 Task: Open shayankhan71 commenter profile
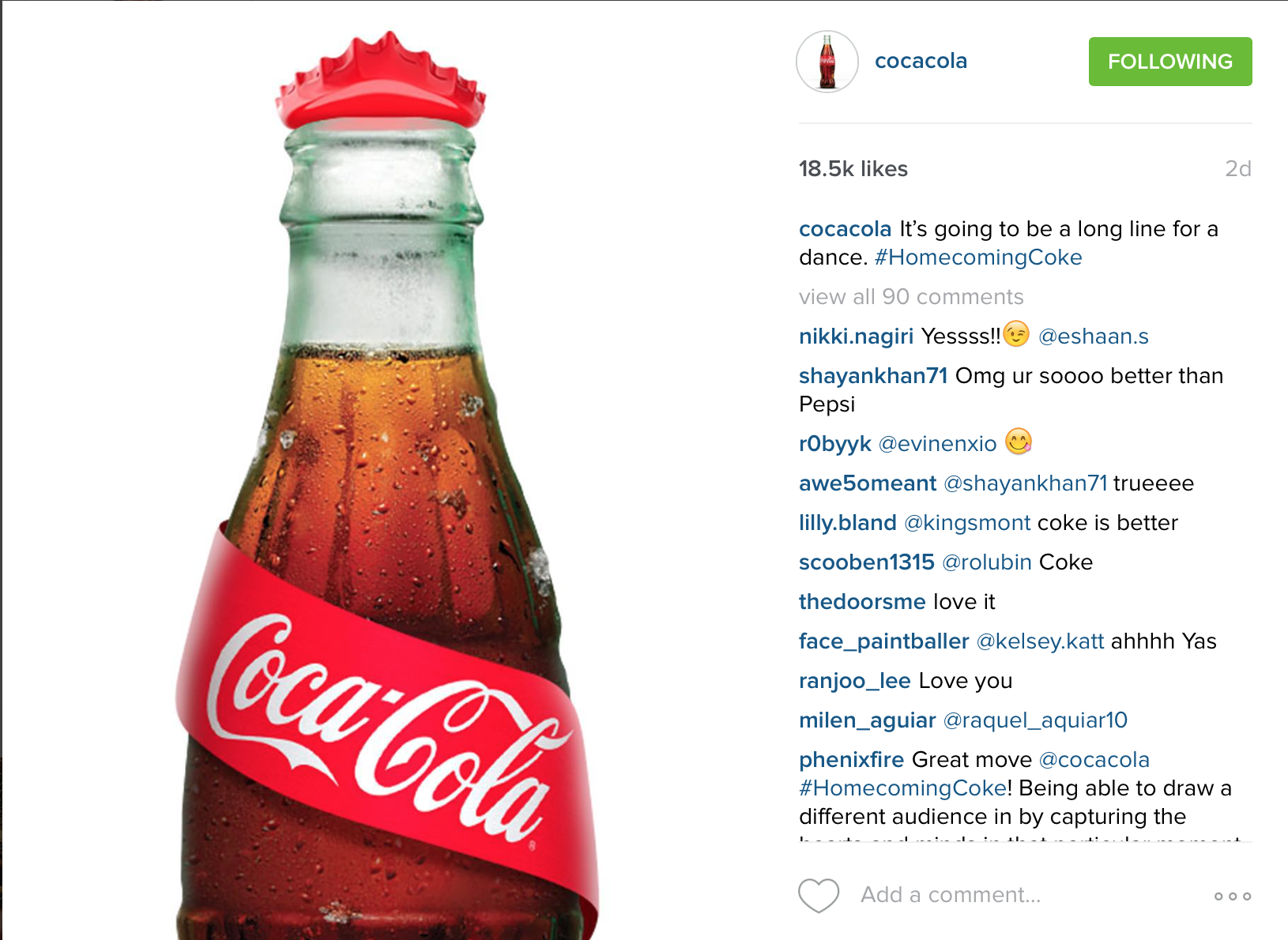[x=872, y=376]
